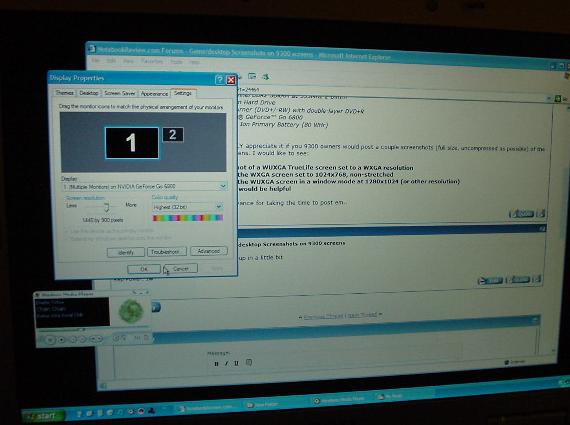The height and width of the screenshot is (425, 570).
Task: Toggle the extend desktop onto monitor checkbox
Action: click(67, 238)
